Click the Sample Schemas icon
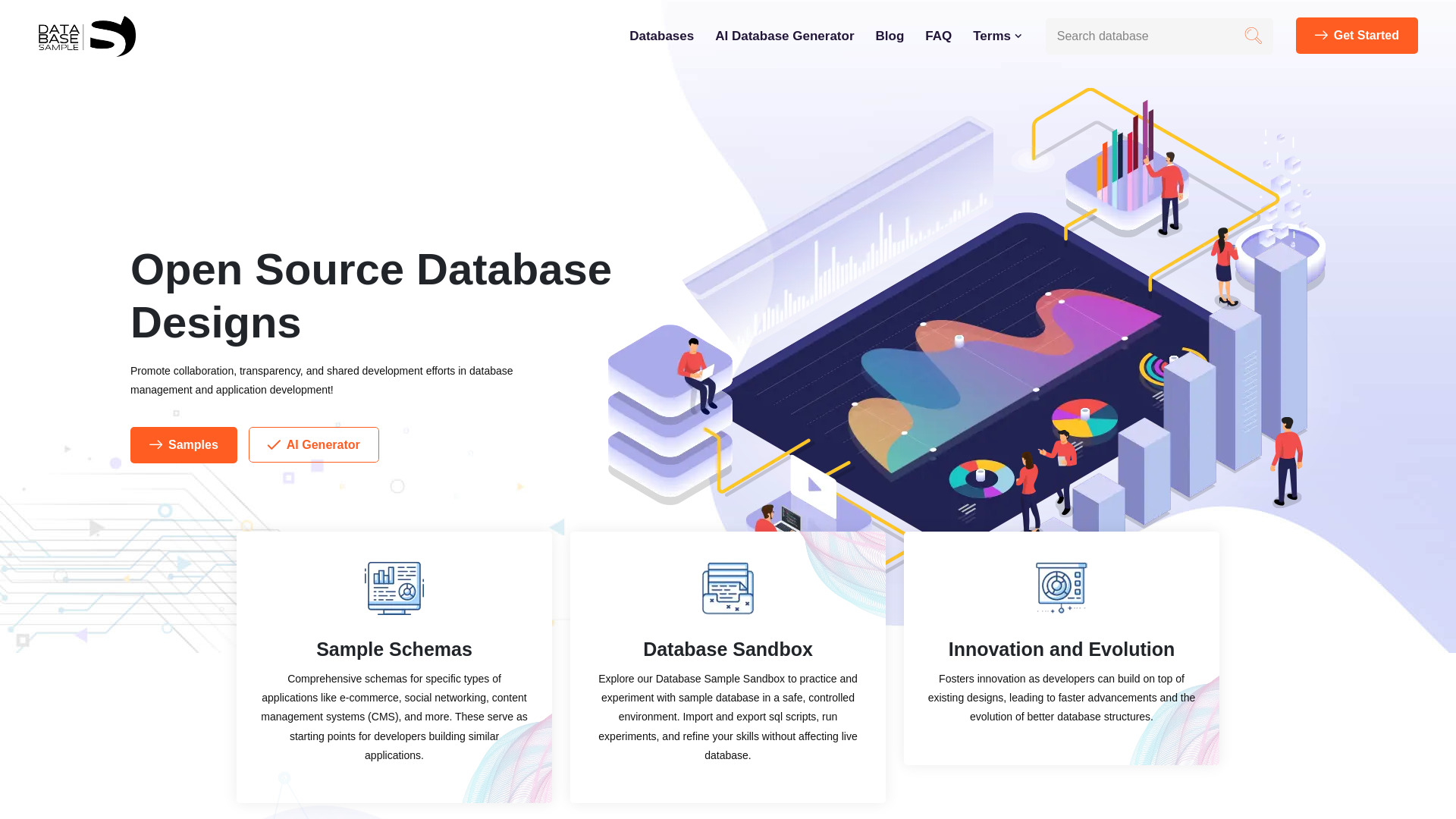Image resolution: width=1456 pixels, height=819 pixels. tap(394, 588)
